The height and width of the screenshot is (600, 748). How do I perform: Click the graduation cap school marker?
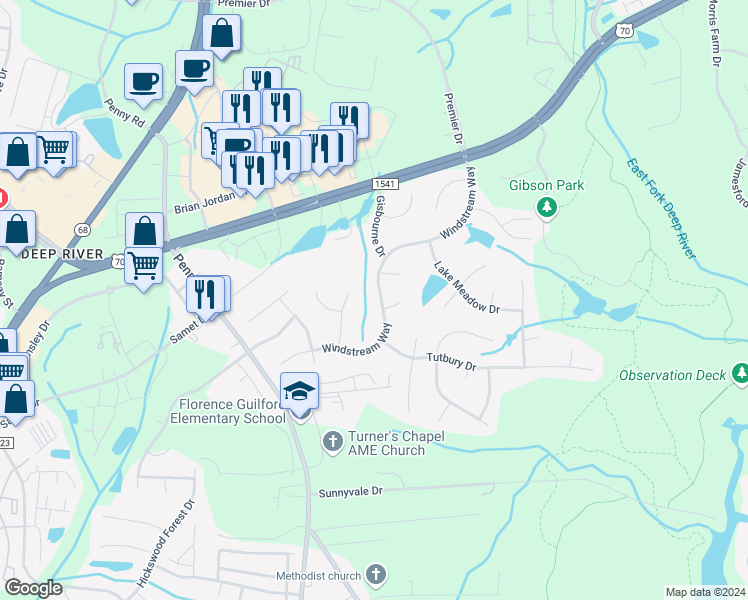click(299, 392)
